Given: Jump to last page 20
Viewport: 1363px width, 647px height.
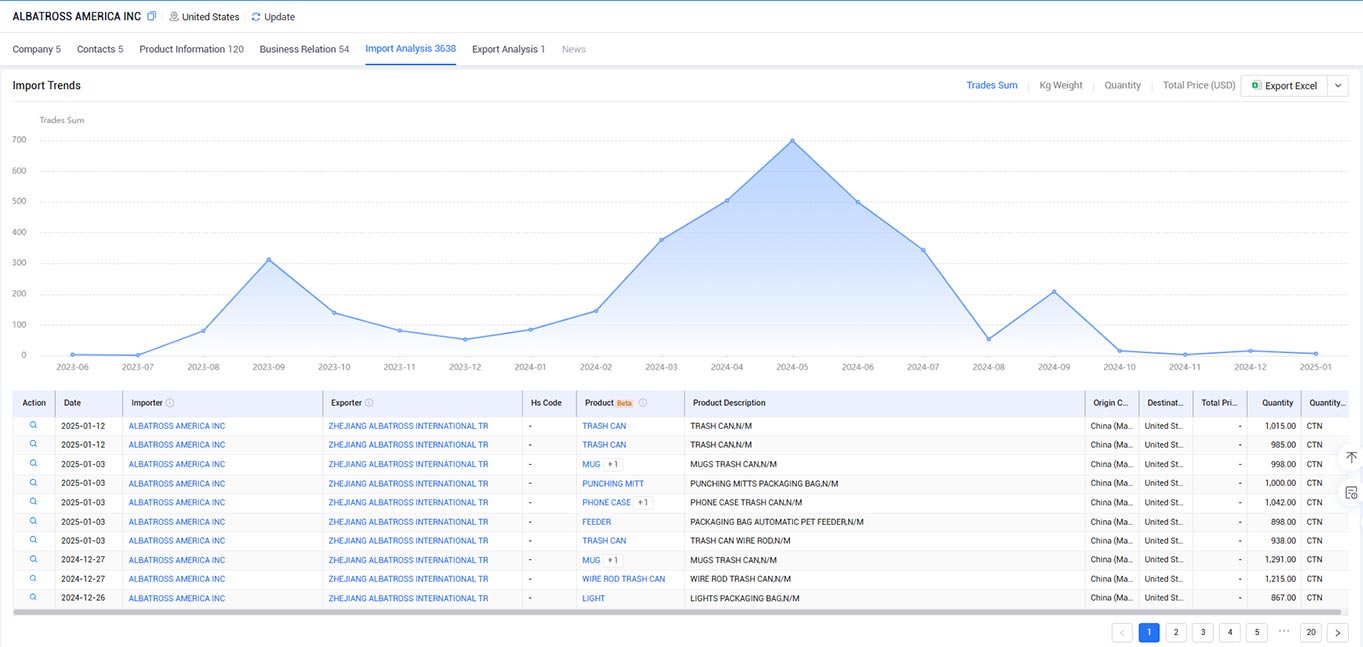Looking at the screenshot, I should coord(1311,633).
